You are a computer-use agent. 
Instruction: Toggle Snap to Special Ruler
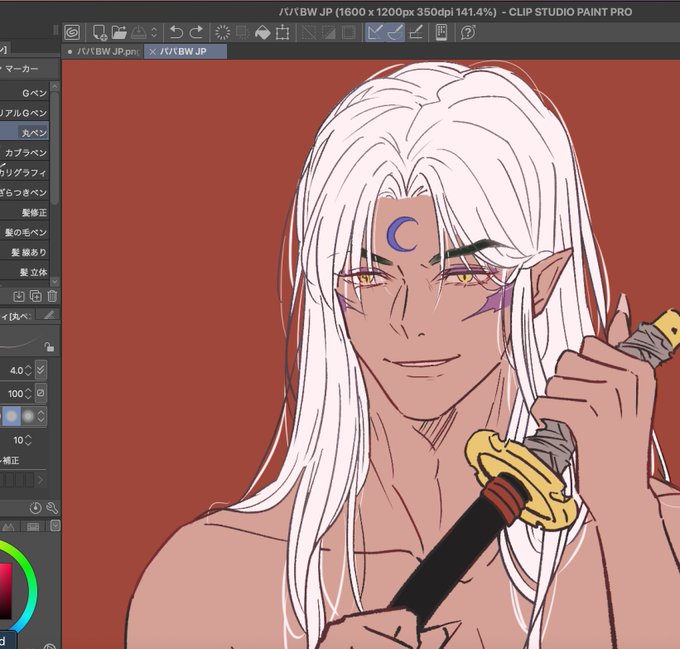395,33
